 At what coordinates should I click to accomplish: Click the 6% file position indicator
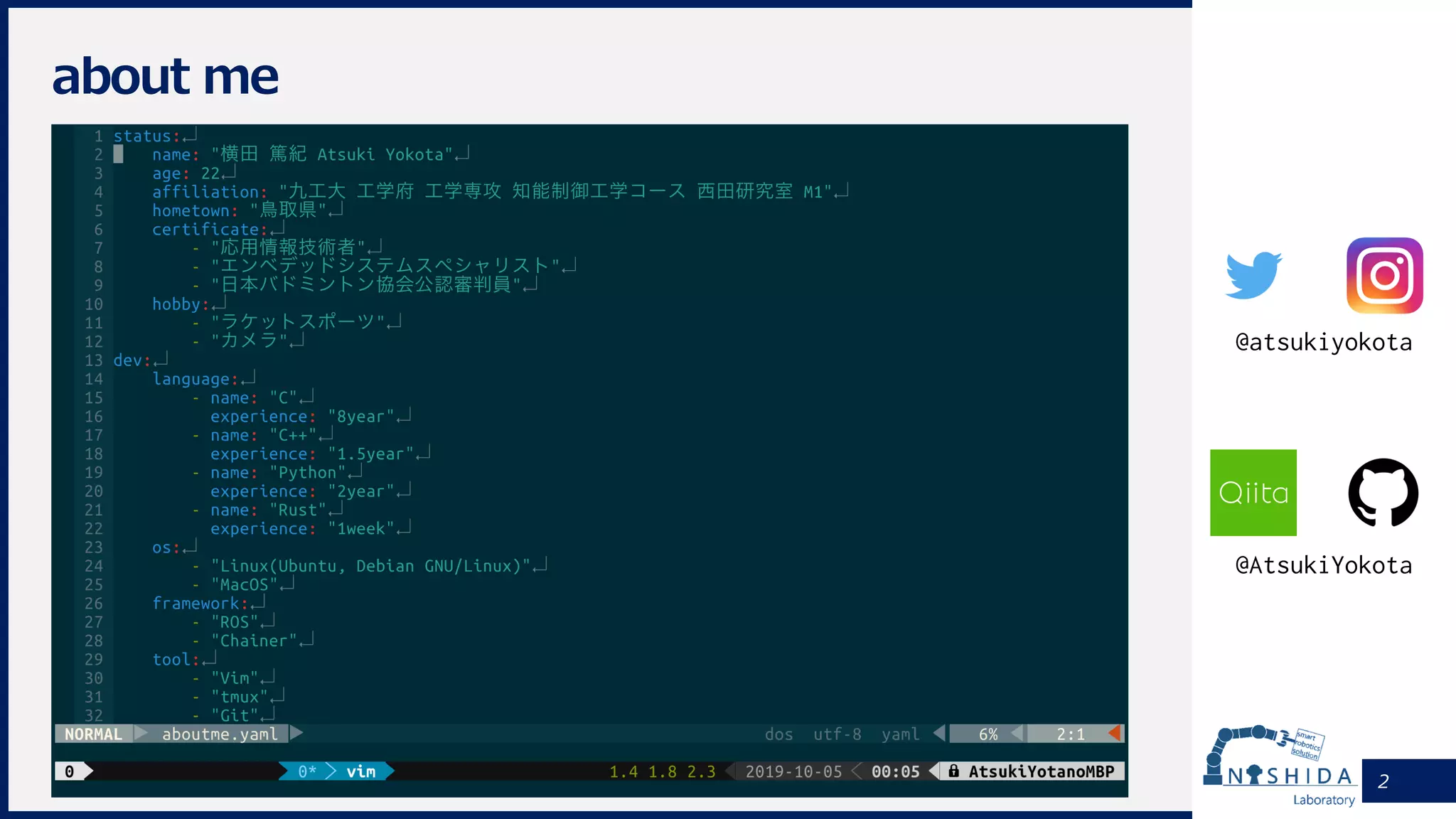987,734
